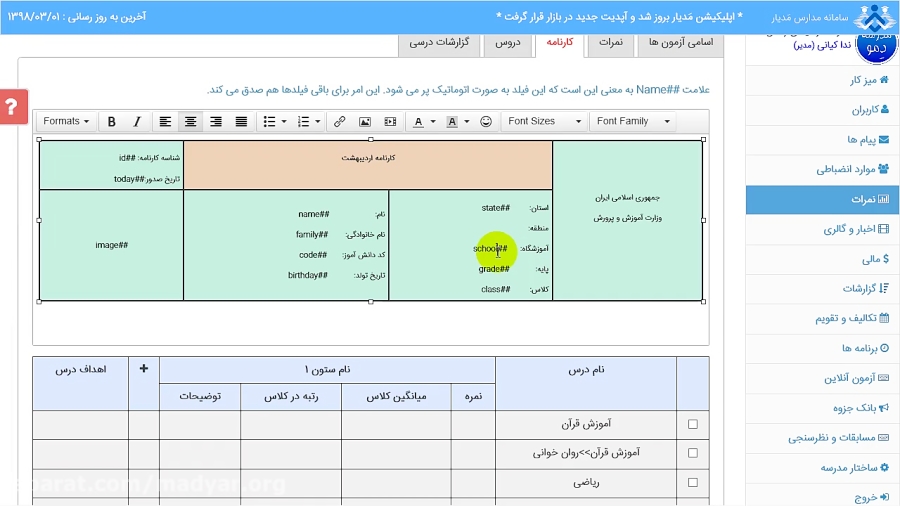This screenshot has height=506, width=900.
Task: Insert image from toolbar
Action: coord(365,122)
